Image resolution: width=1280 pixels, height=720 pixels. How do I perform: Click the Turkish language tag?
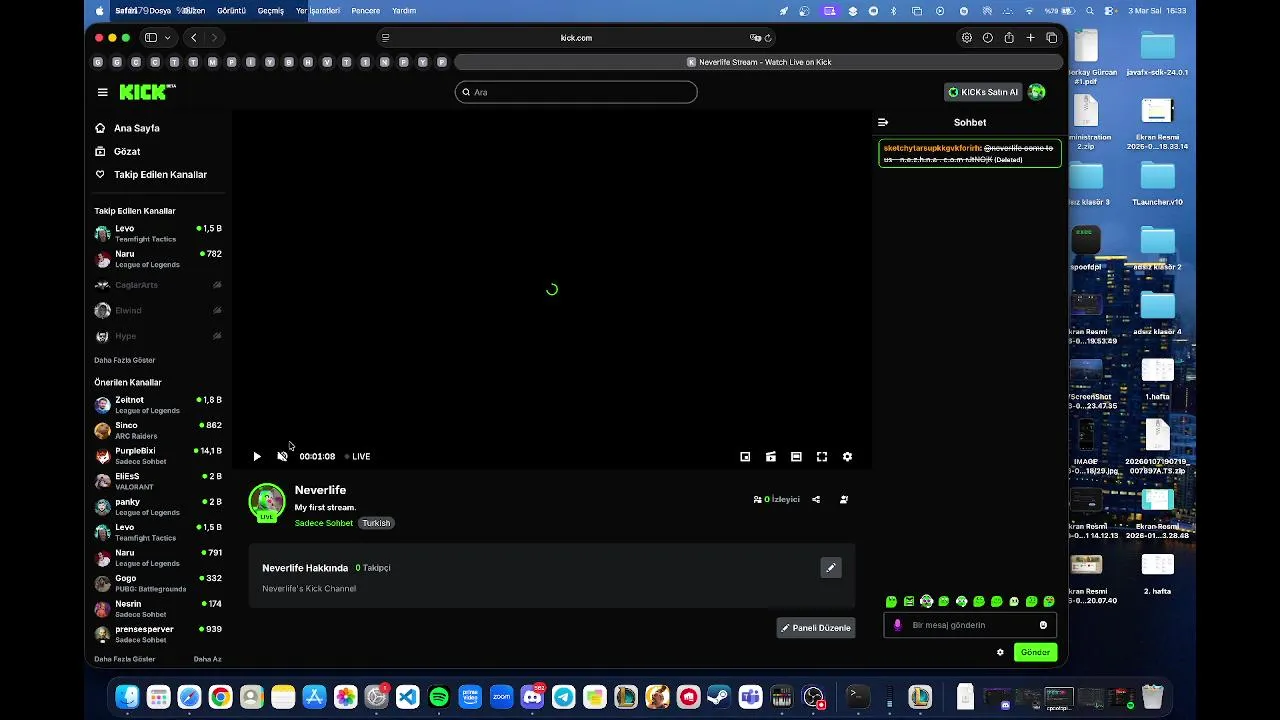376,523
